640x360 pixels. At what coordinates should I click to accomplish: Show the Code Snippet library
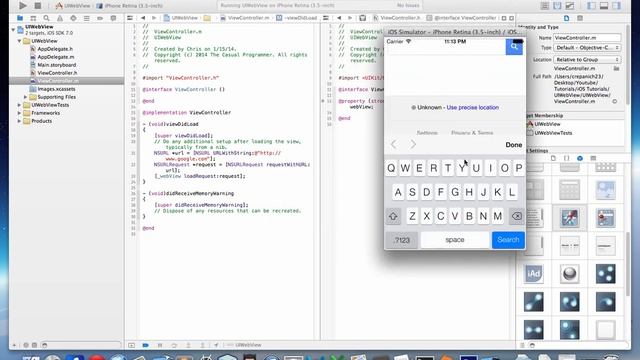pyautogui.click(x=567, y=158)
